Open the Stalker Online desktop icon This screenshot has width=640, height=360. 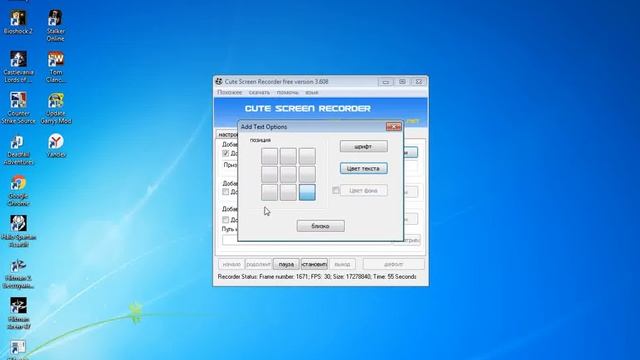[x=56, y=26]
